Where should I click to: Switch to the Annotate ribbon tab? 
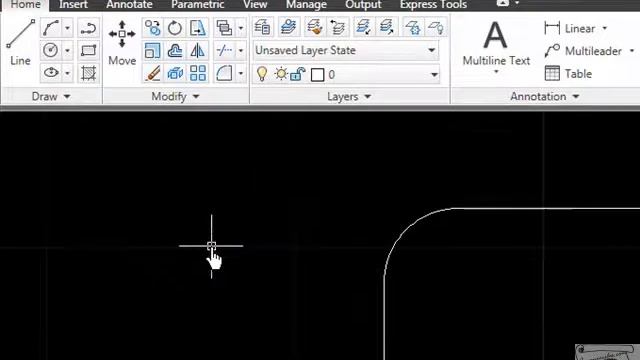tap(129, 5)
